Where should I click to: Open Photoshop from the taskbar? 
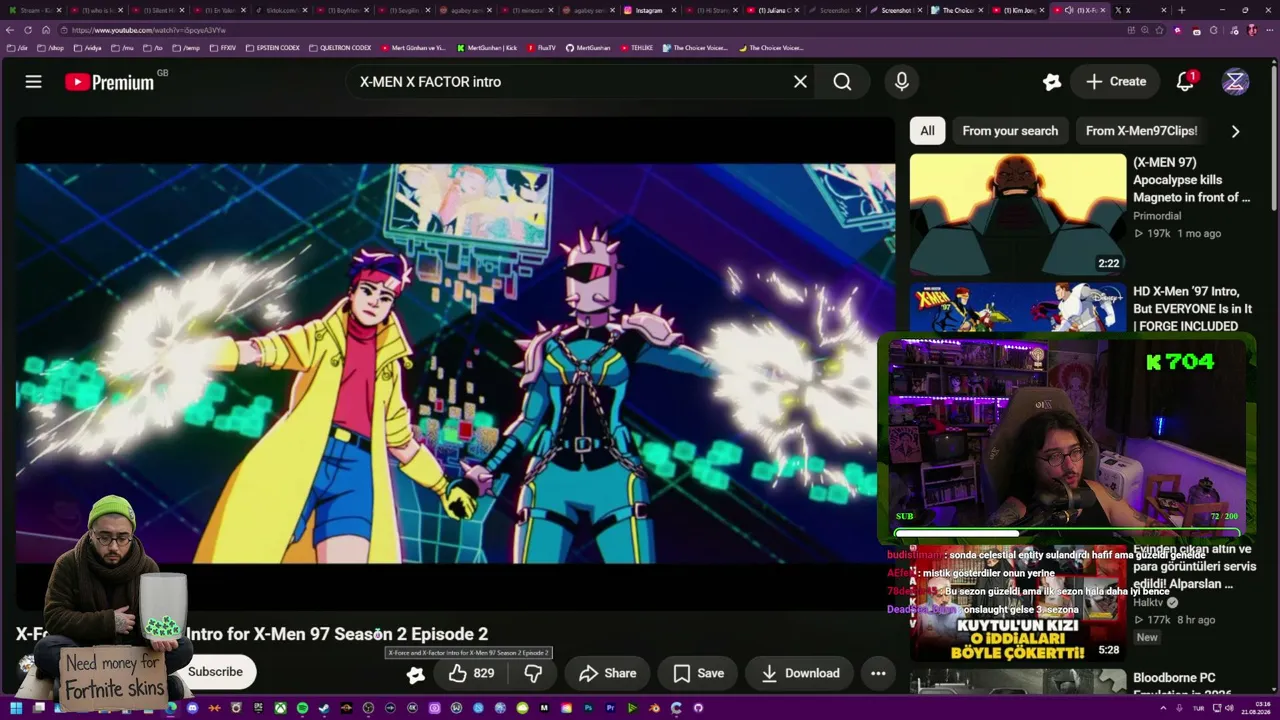coord(588,708)
